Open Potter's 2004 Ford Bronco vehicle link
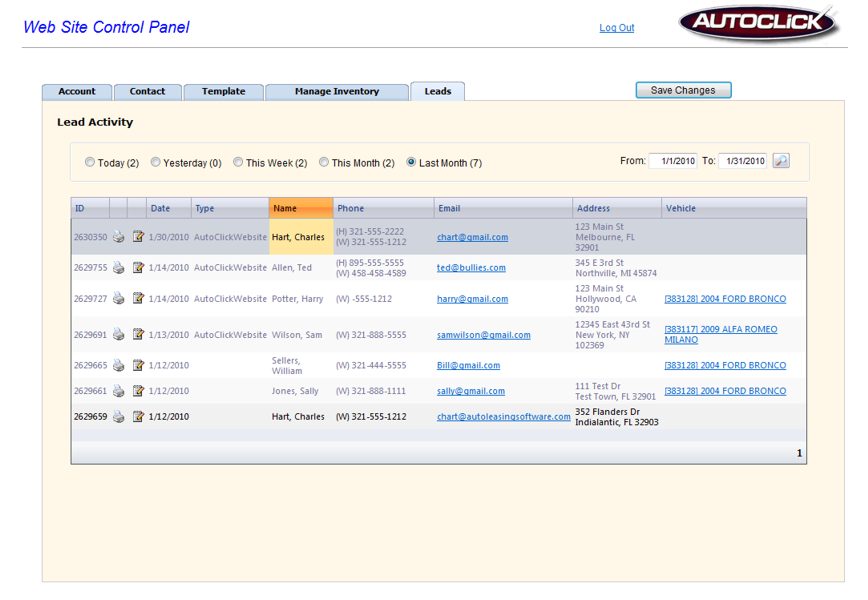This screenshot has width=868, height=600. [x=725, y=299]
